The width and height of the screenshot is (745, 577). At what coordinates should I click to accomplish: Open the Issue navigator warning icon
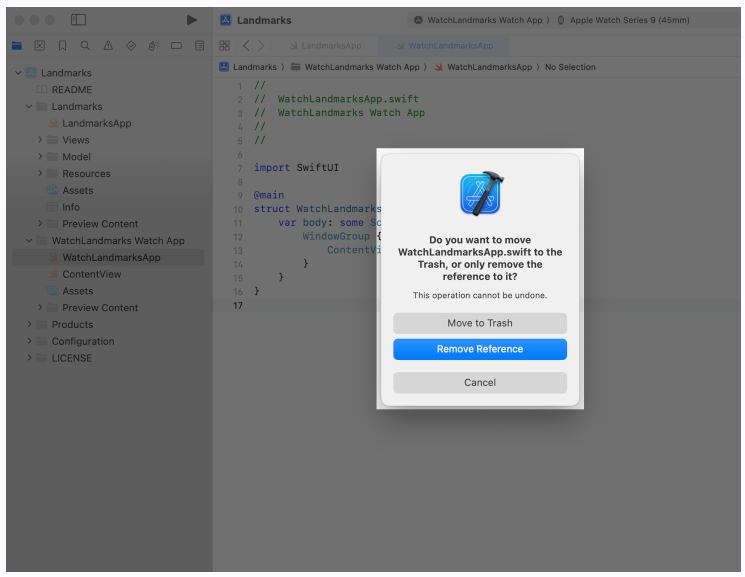click(108, 46)
